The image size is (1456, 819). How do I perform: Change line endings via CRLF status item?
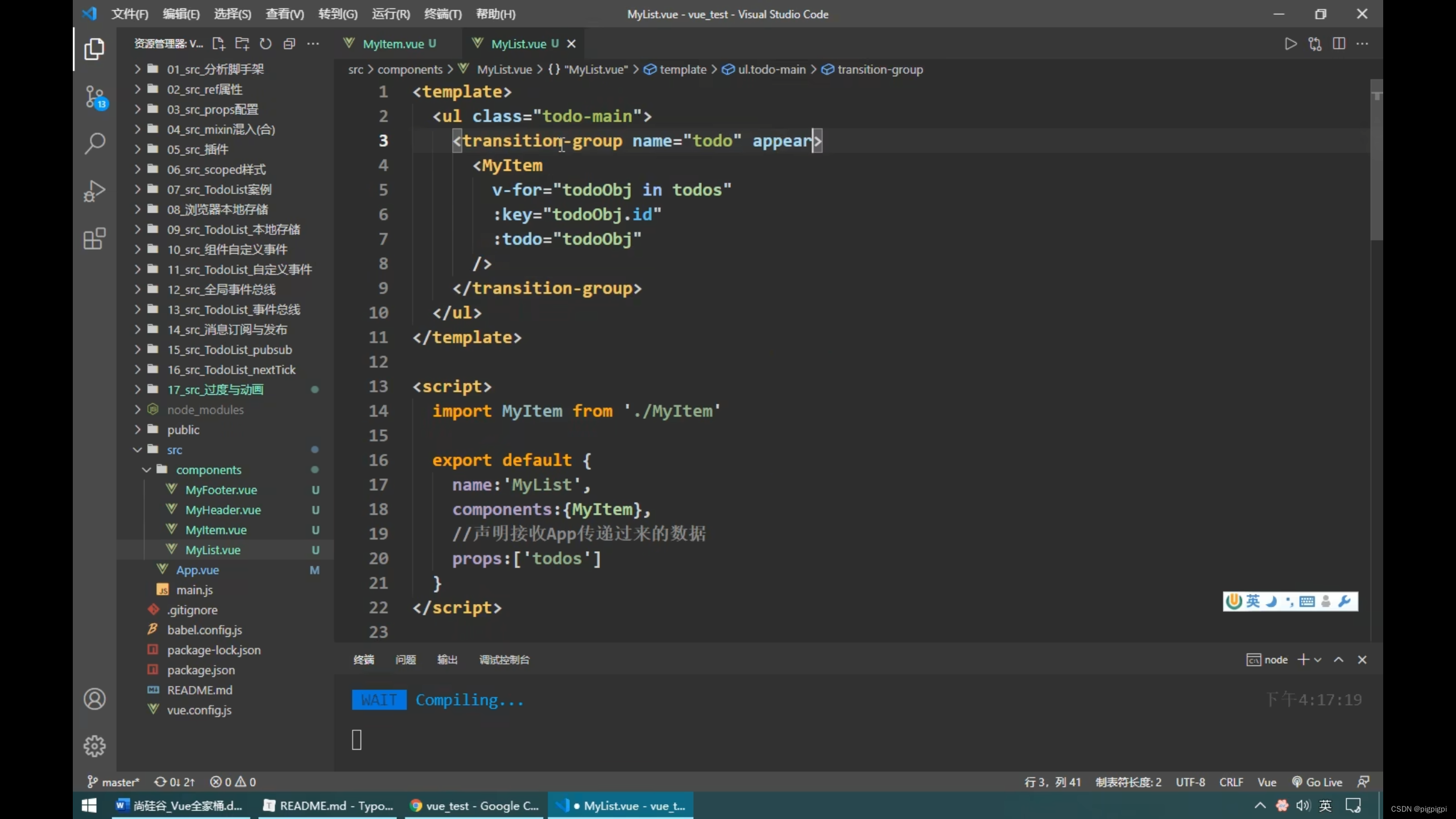1231,782
